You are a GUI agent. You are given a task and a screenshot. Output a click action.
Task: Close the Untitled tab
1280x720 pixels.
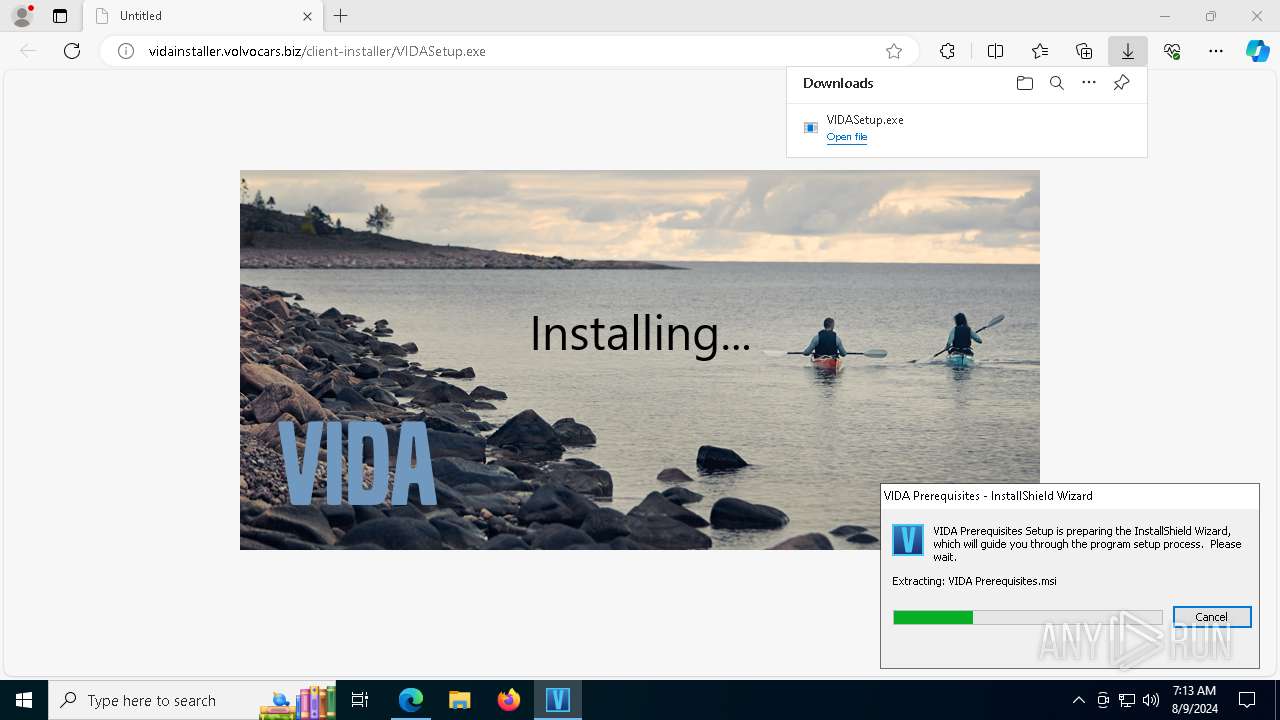click(307, 16)
